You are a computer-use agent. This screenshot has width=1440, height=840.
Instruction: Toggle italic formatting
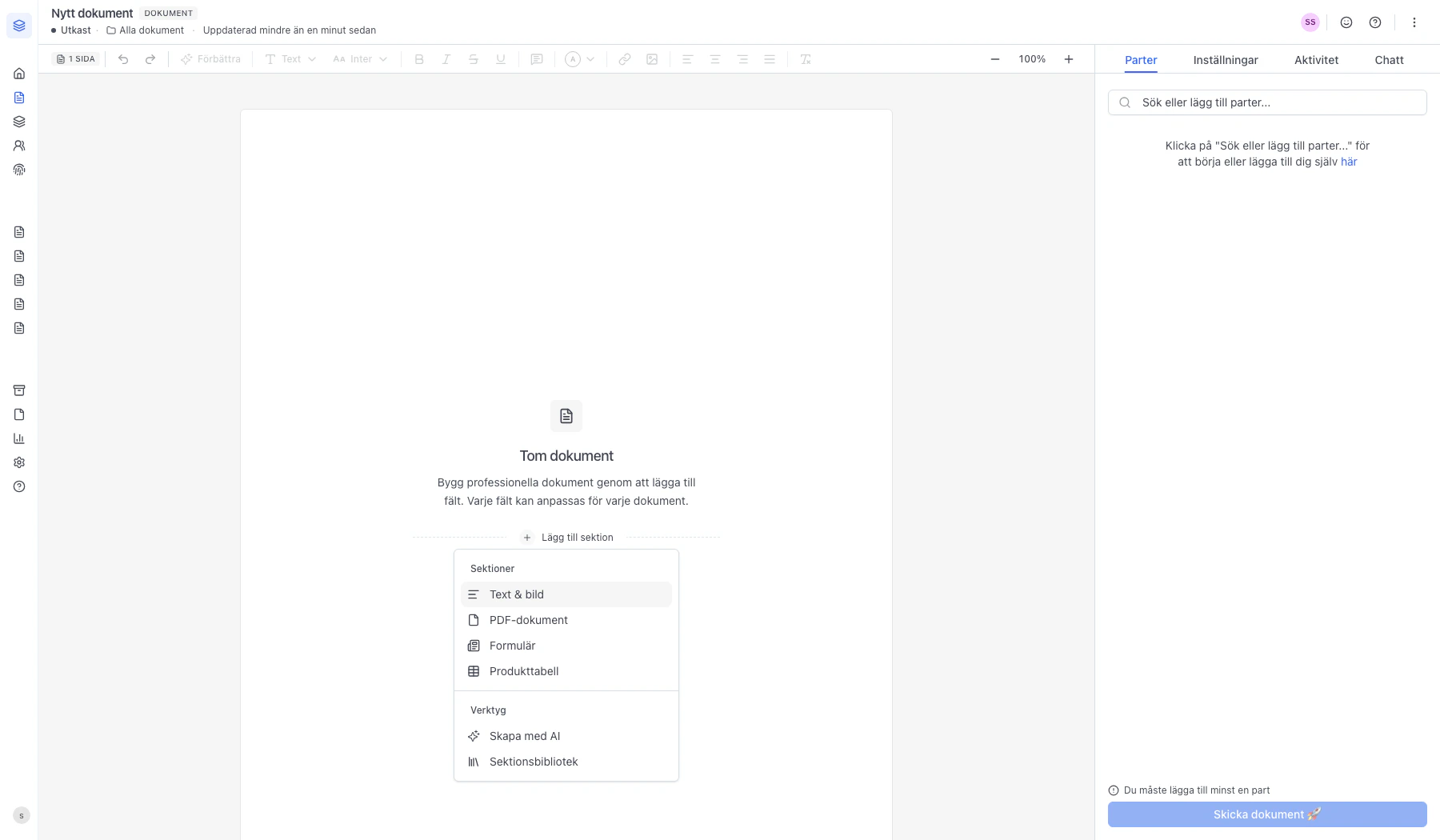coord(446,59)
